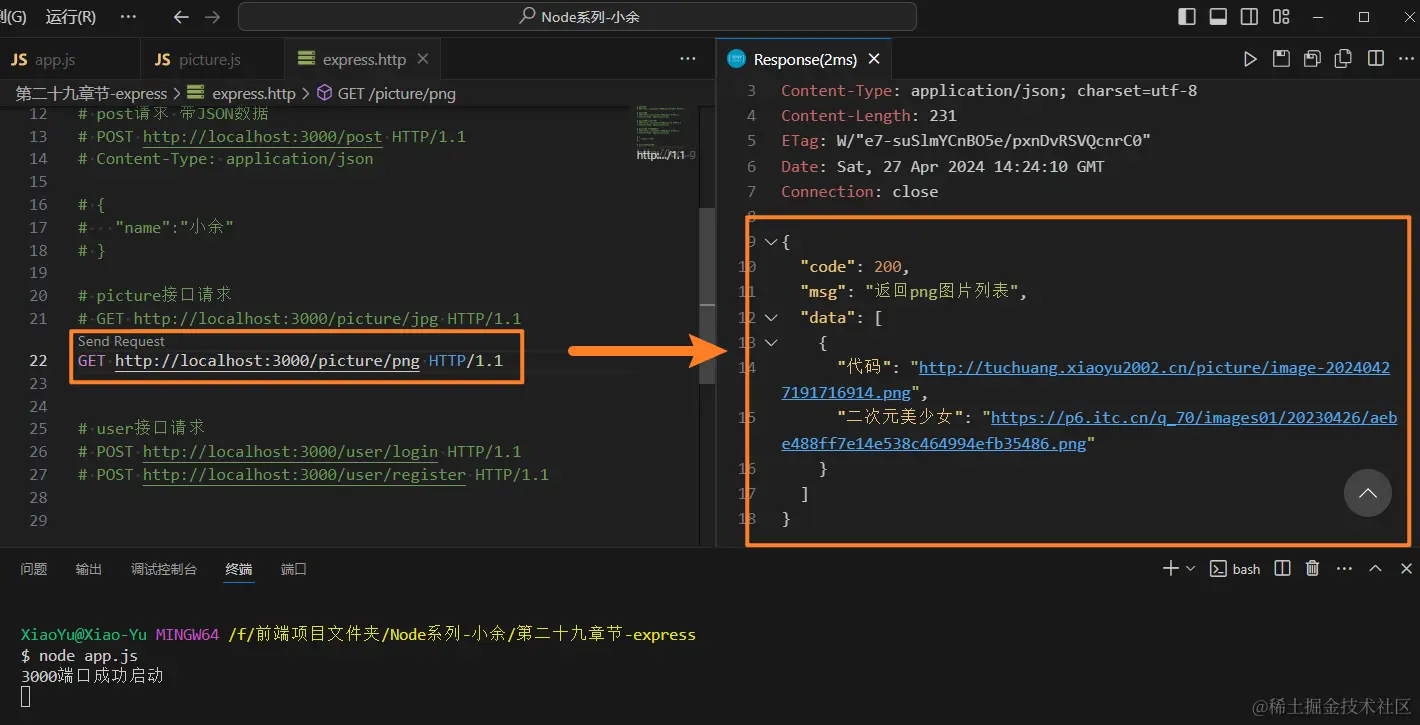Click the copy response icon

click(1344, 59)
